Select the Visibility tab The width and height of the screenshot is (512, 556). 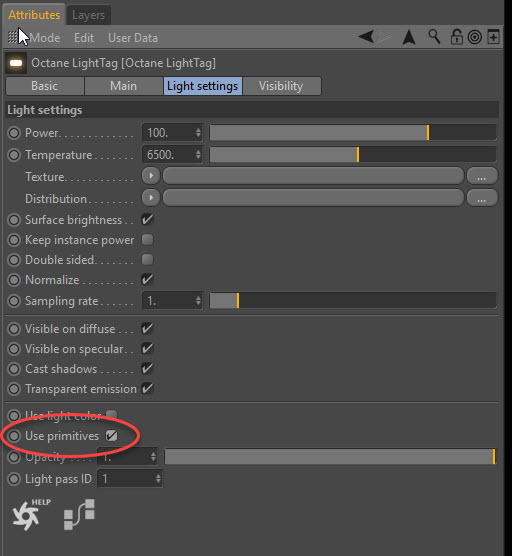(x=281, y=86)
